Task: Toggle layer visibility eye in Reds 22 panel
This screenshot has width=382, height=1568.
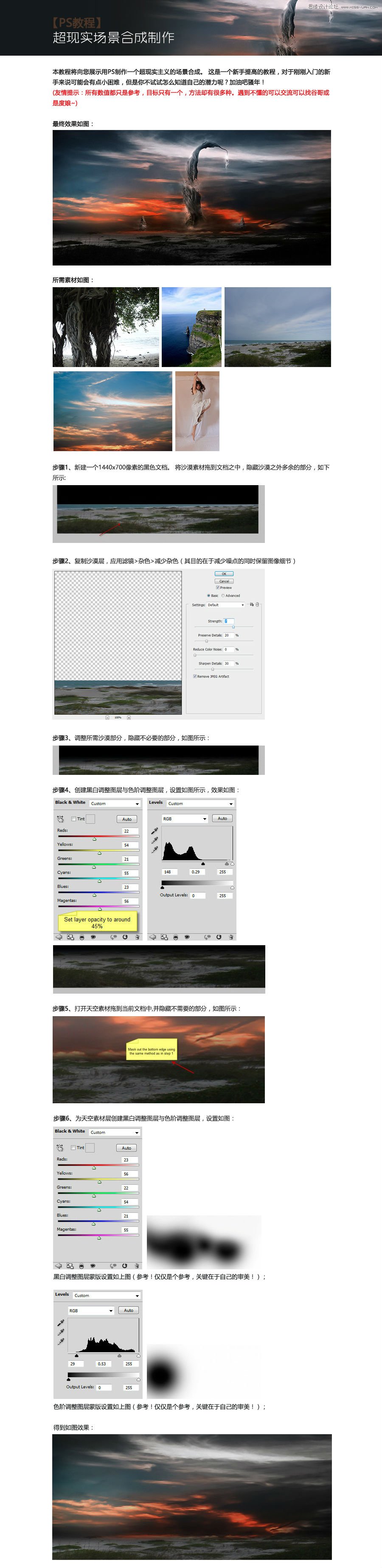Action: point(93,937)
